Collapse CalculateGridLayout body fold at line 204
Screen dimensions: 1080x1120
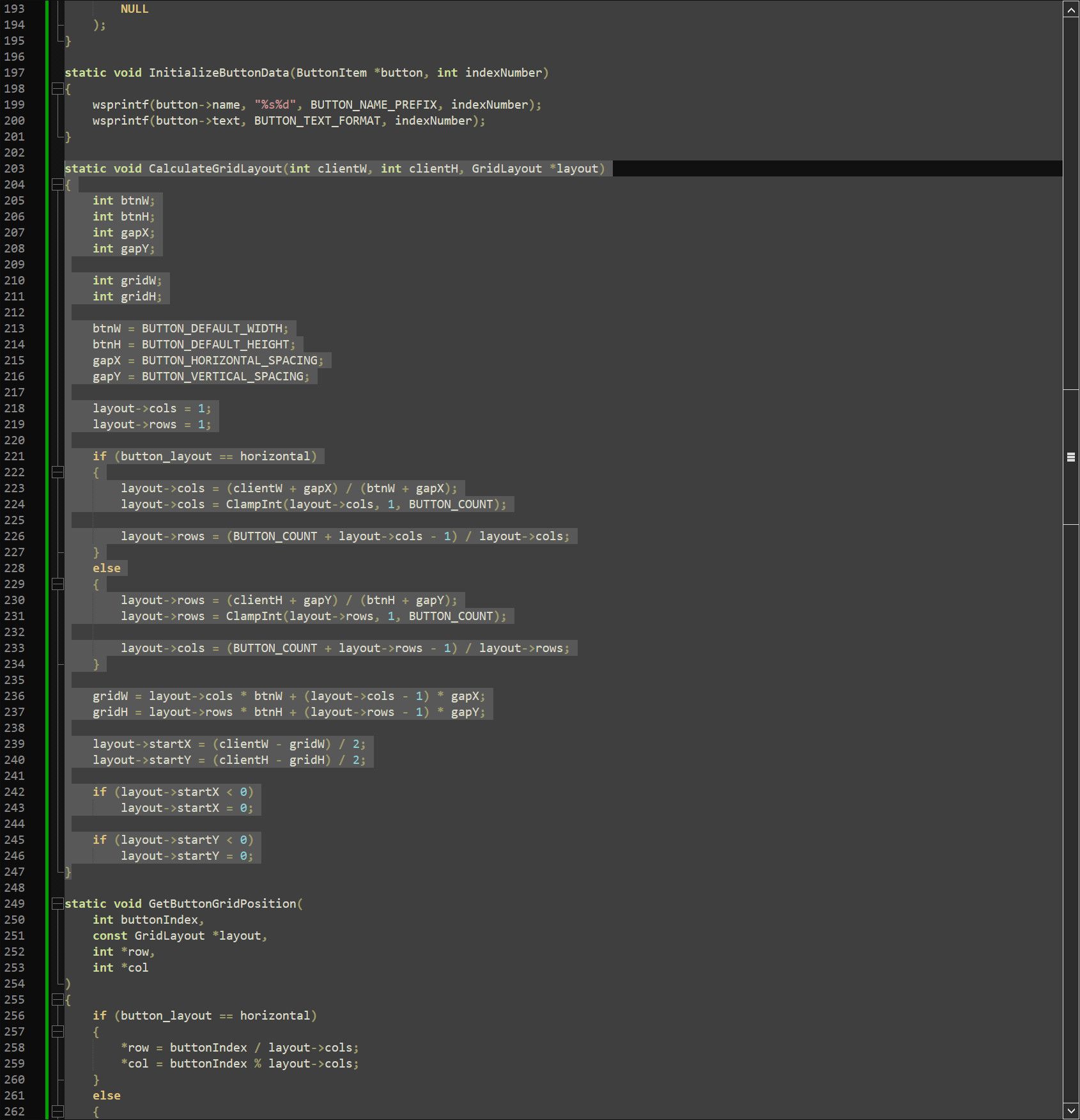(x=58, y=185)
